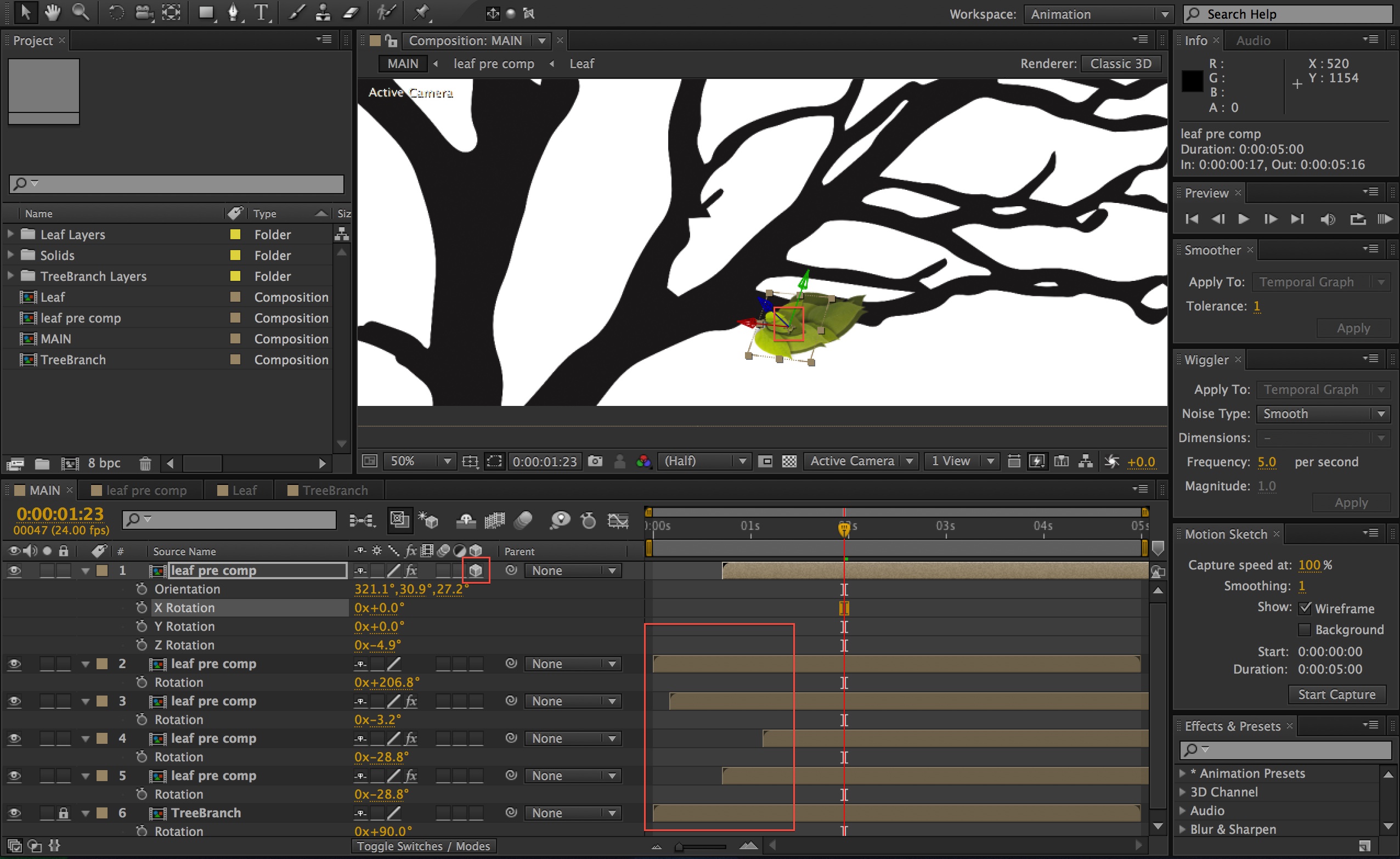Hide the TreeBranch layer 6 eye
The width and height of the screenshot is (1400, 859).
coord(14,813)
